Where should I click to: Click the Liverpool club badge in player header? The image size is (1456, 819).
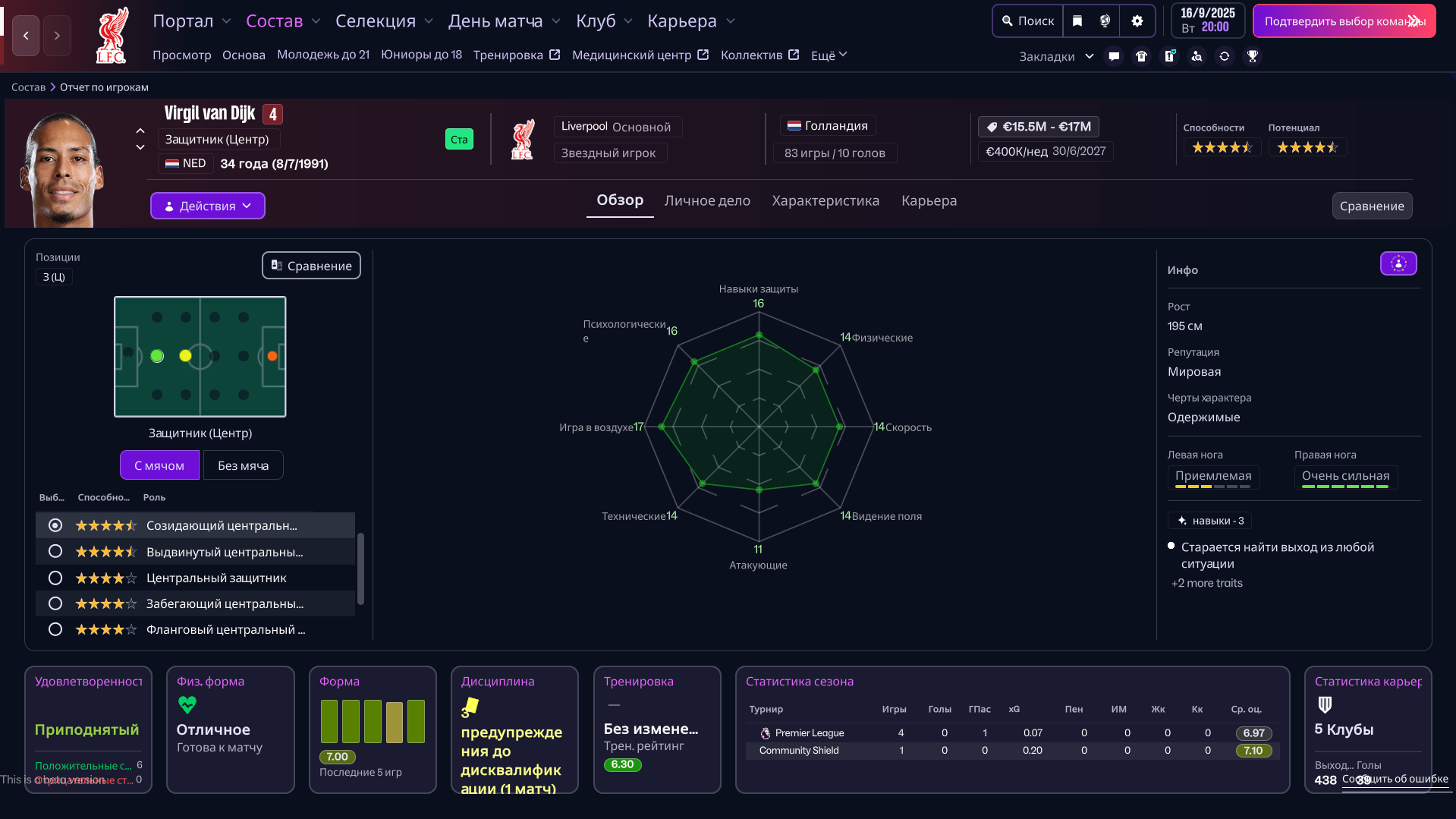point(523,139)
